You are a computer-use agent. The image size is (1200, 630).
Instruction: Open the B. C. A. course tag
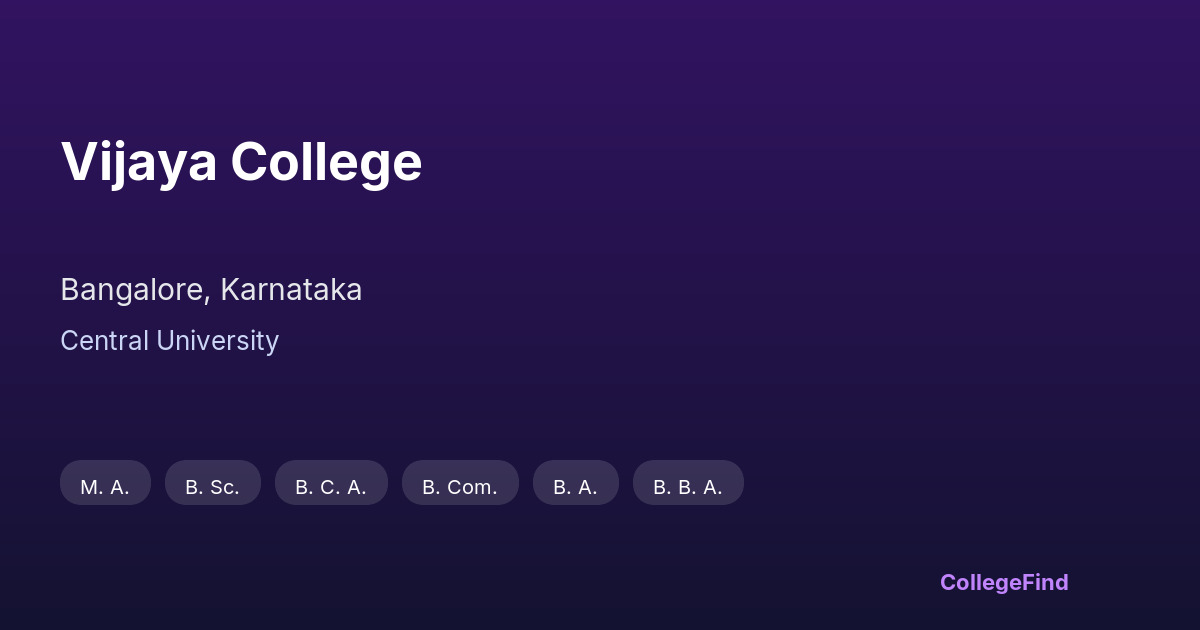(331, 487)
